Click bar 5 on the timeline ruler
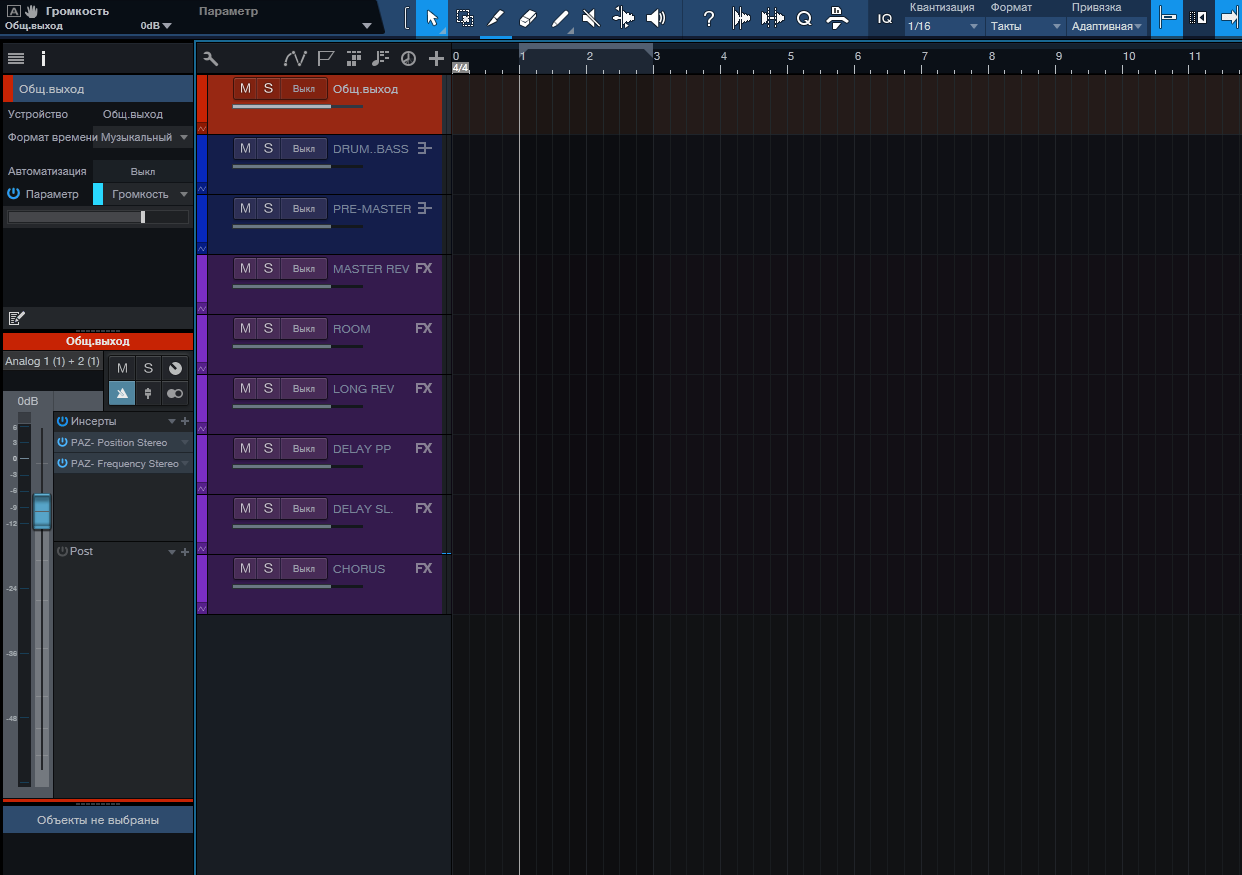Screen dimensions: 1242x875 791,56
